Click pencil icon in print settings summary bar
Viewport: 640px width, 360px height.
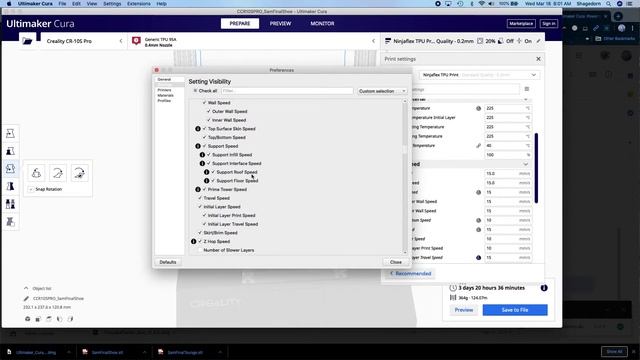(538, 41)
